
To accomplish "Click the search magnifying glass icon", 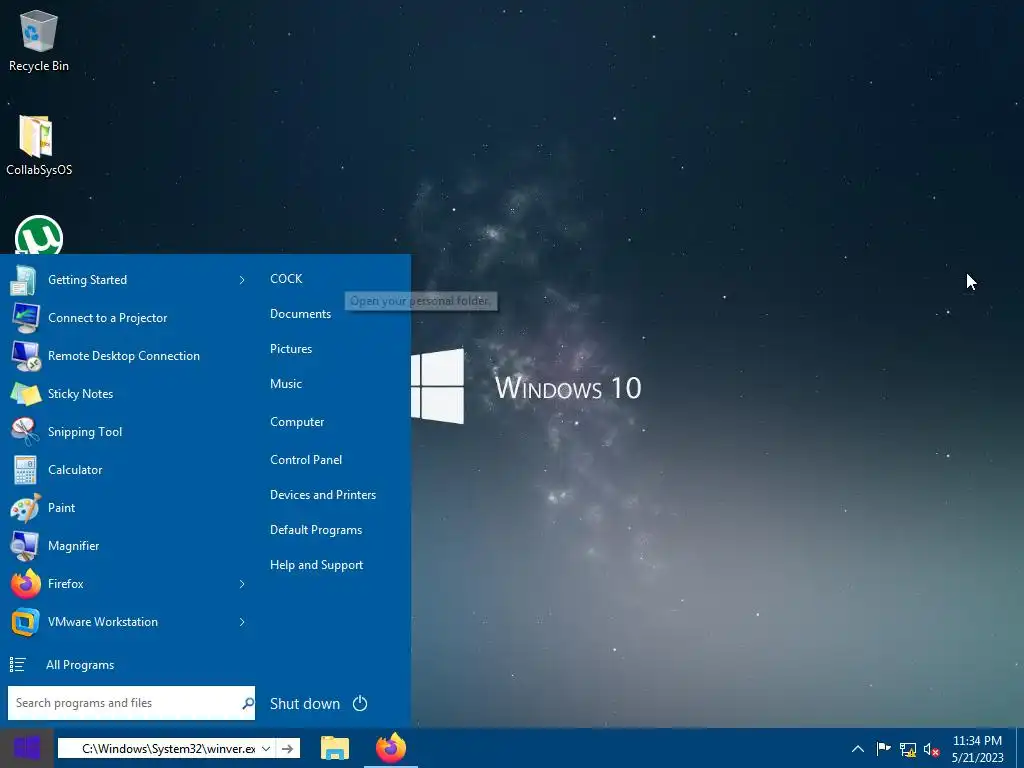I will click(248, 703).
